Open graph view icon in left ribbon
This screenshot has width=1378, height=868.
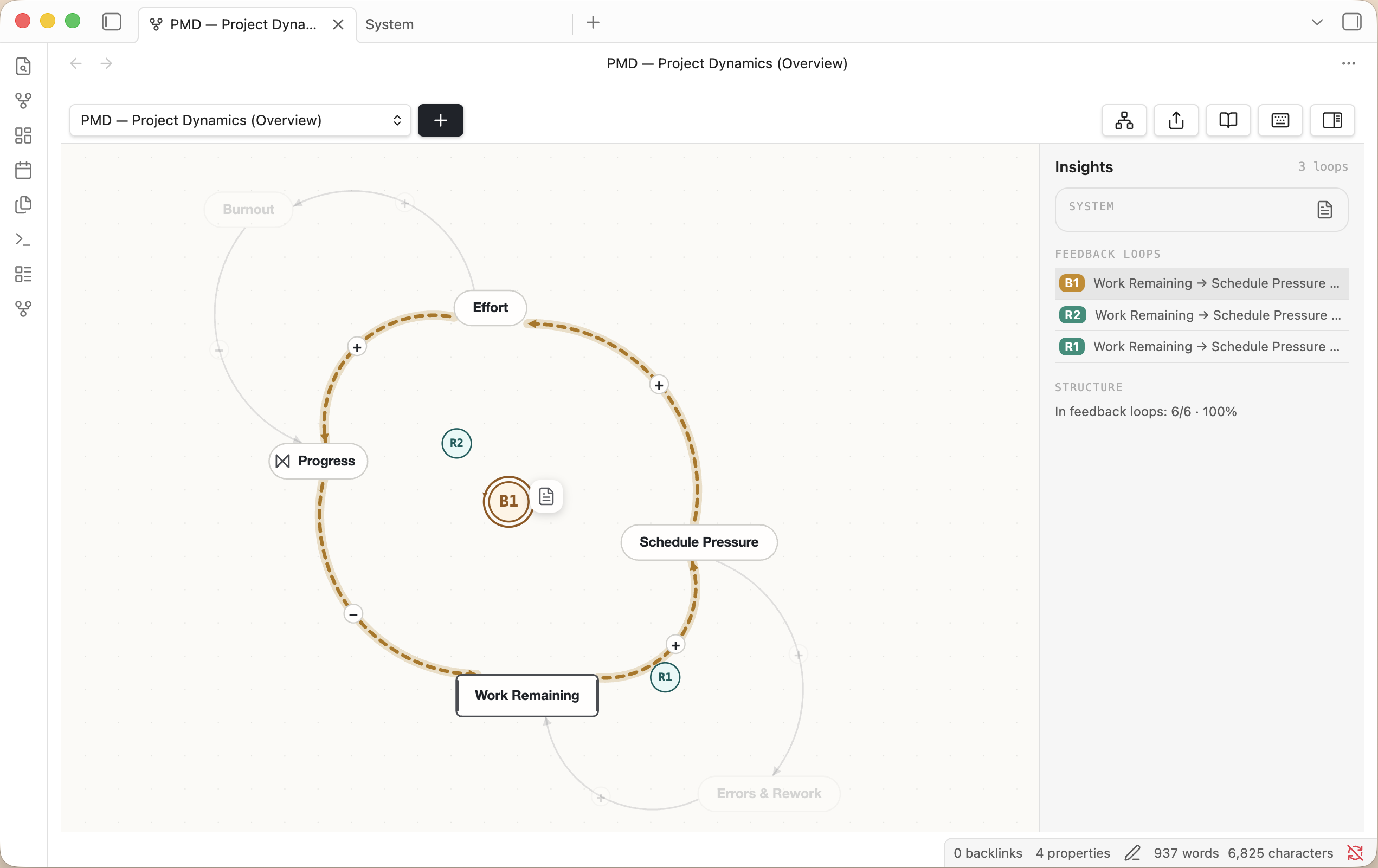[23, 101]
